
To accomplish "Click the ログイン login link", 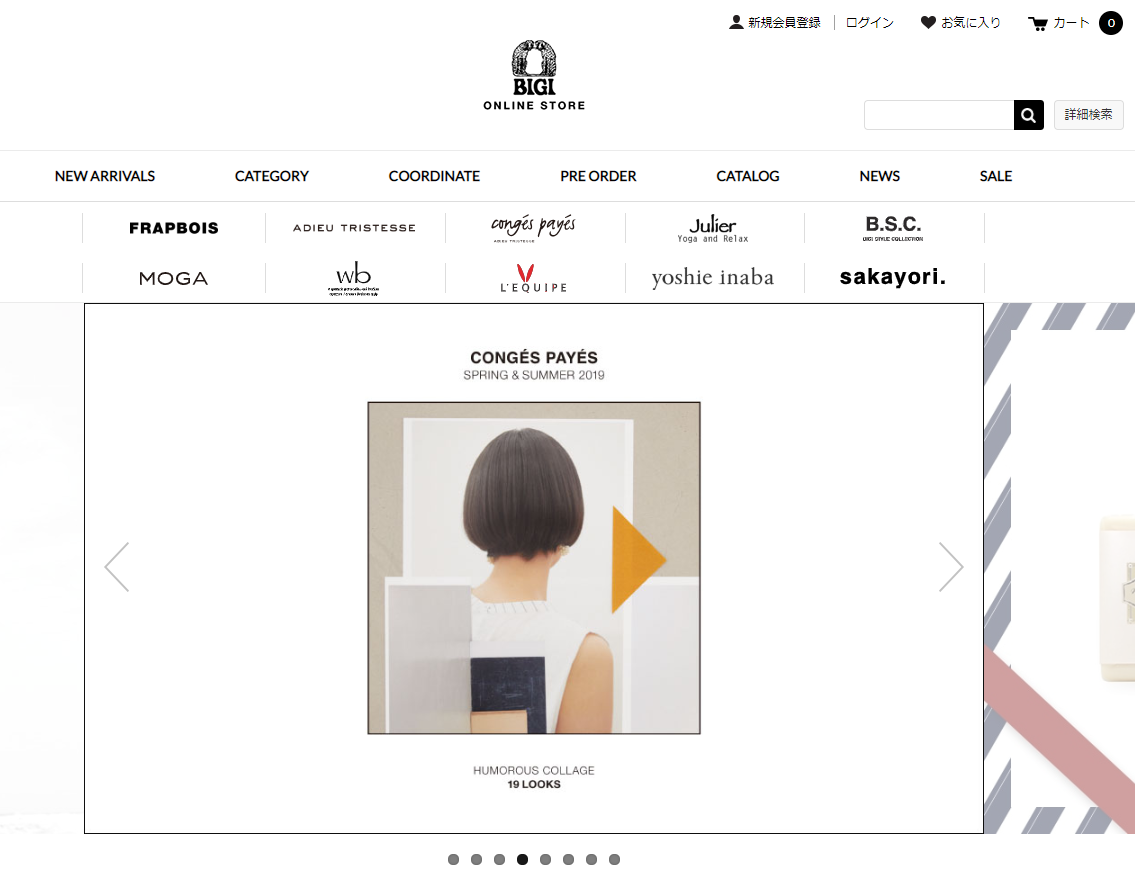I will coord(869,22).
